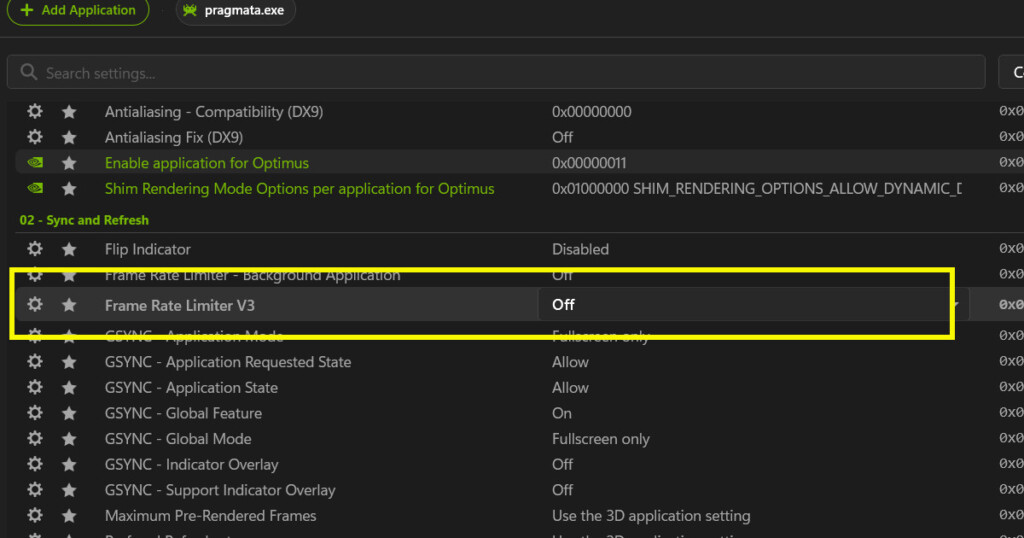The height and width of the screenshot is (538, 1024).
Task: Toggle favorite star for Enable application for Optimus
Action: (x=69, y=163)
